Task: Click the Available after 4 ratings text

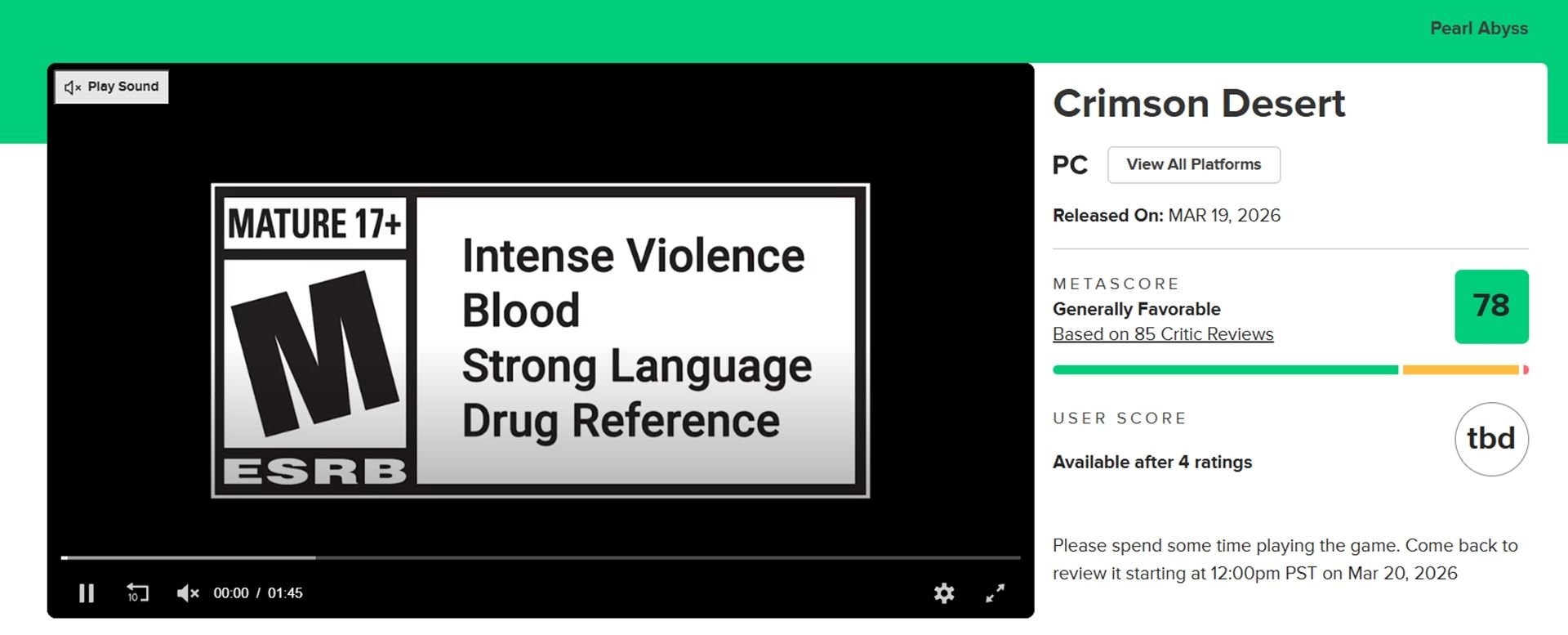Action: (1151, 462)
